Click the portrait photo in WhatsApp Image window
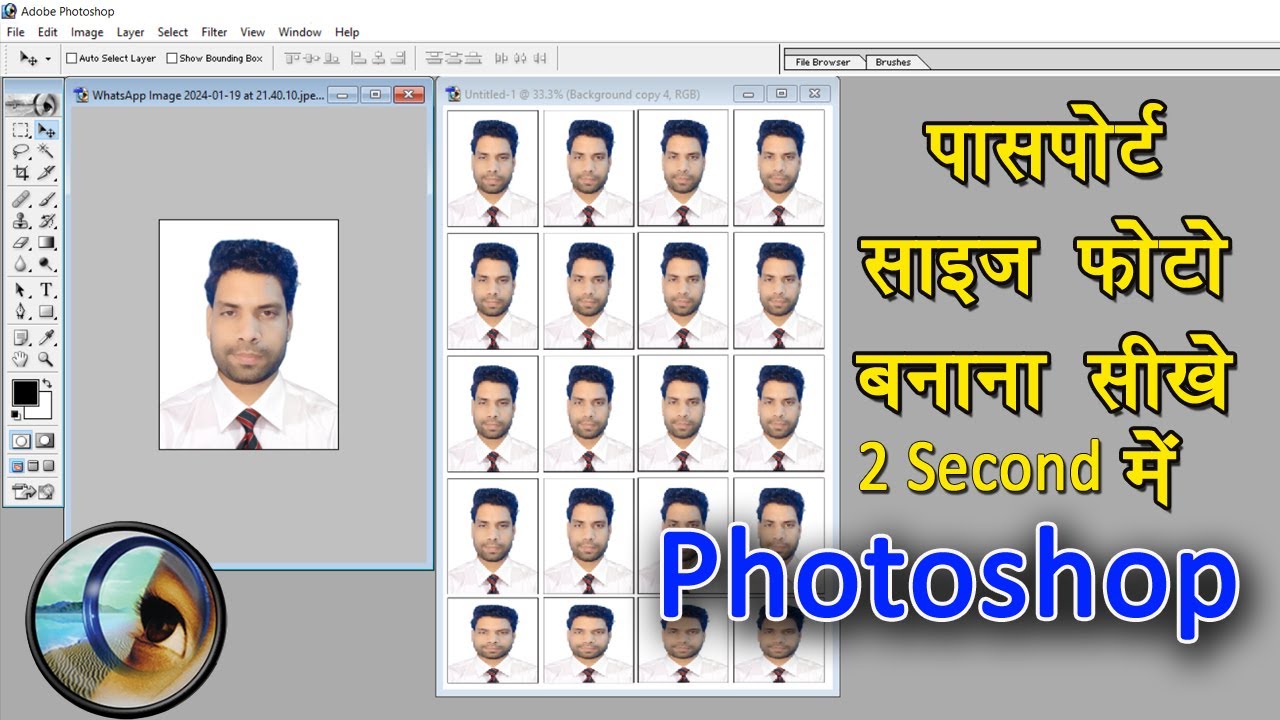Screen dimensions: 1280x720 click(x=248, y=335)
